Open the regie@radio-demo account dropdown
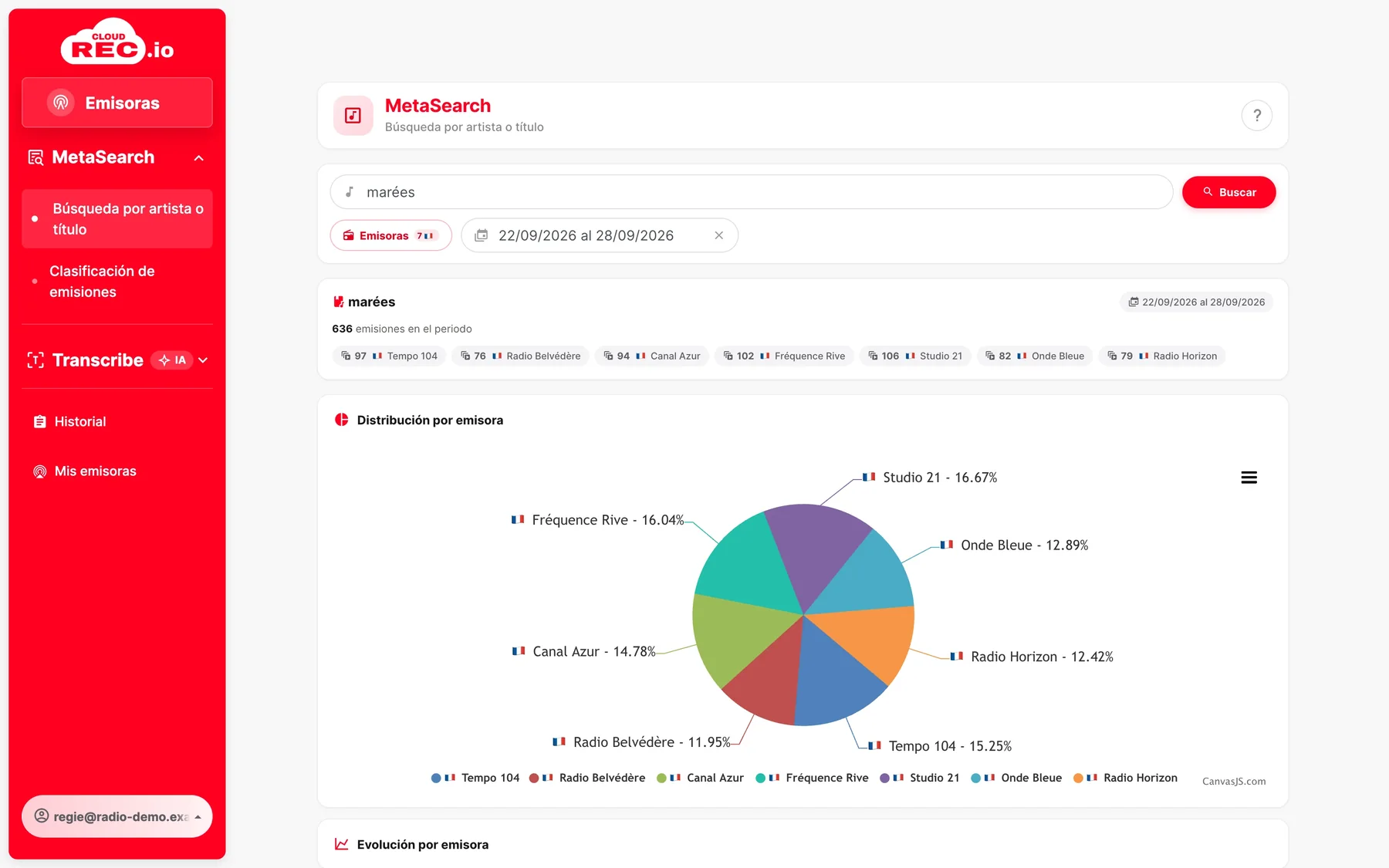Screen dimensions: 1389x868 117,816
